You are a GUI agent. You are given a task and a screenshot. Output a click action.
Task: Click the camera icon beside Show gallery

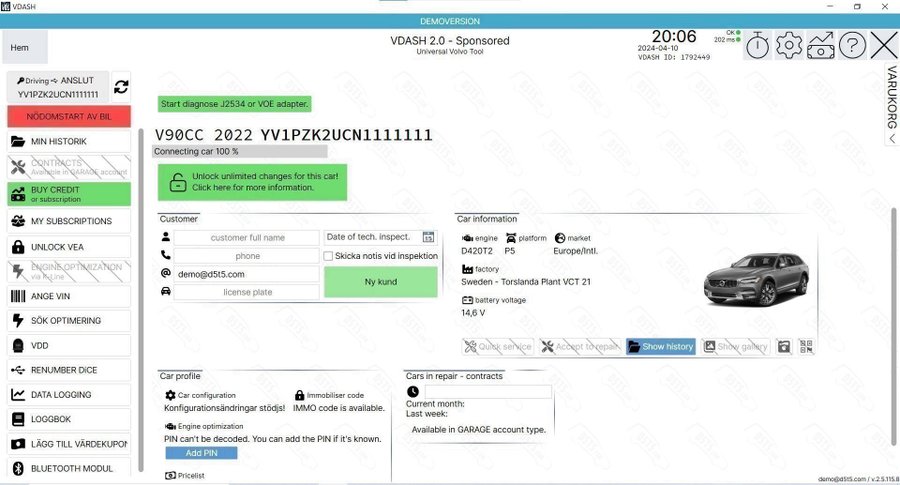784,346
